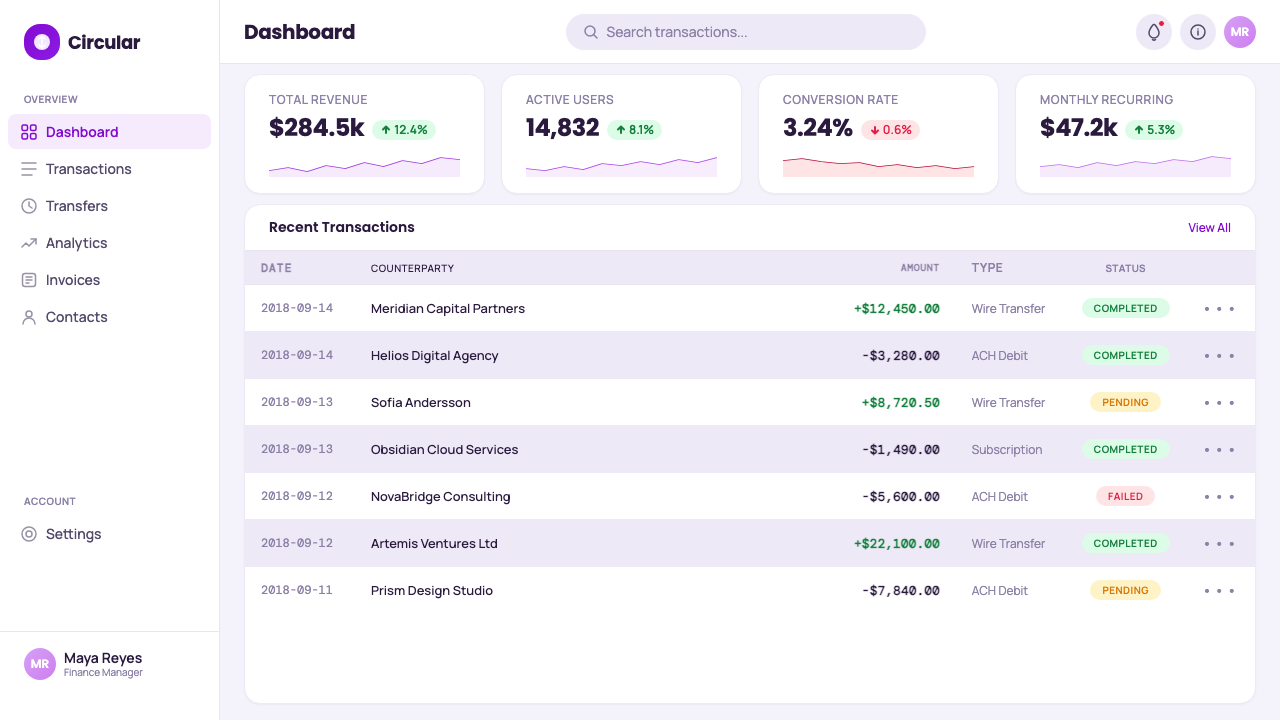Open Contacts from the sidebar
The height and width of the screenshot is (720, 1280).
(109, 317)
